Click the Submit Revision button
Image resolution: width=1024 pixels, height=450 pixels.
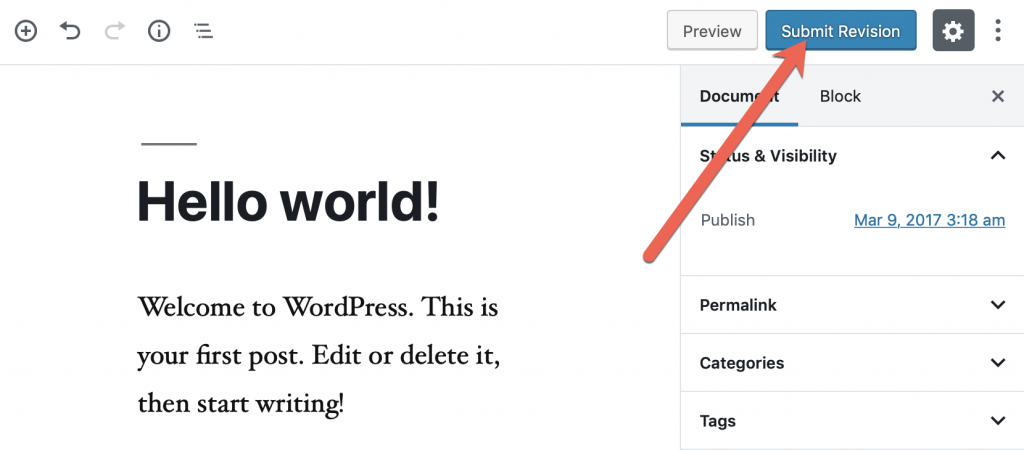[x=840, y=31]
